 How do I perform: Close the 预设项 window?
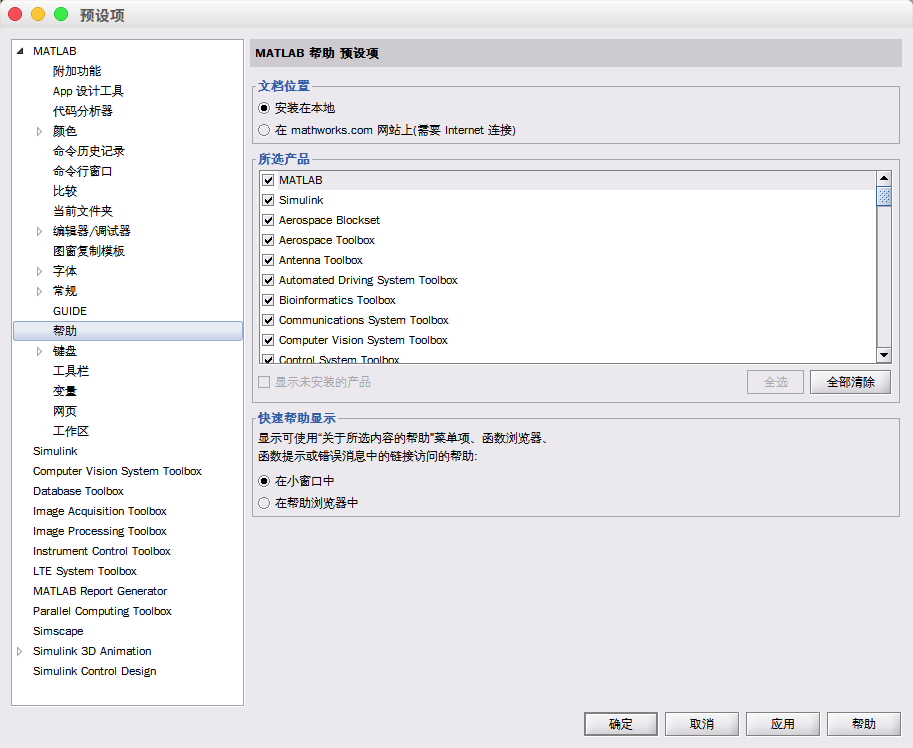[15, 15]
